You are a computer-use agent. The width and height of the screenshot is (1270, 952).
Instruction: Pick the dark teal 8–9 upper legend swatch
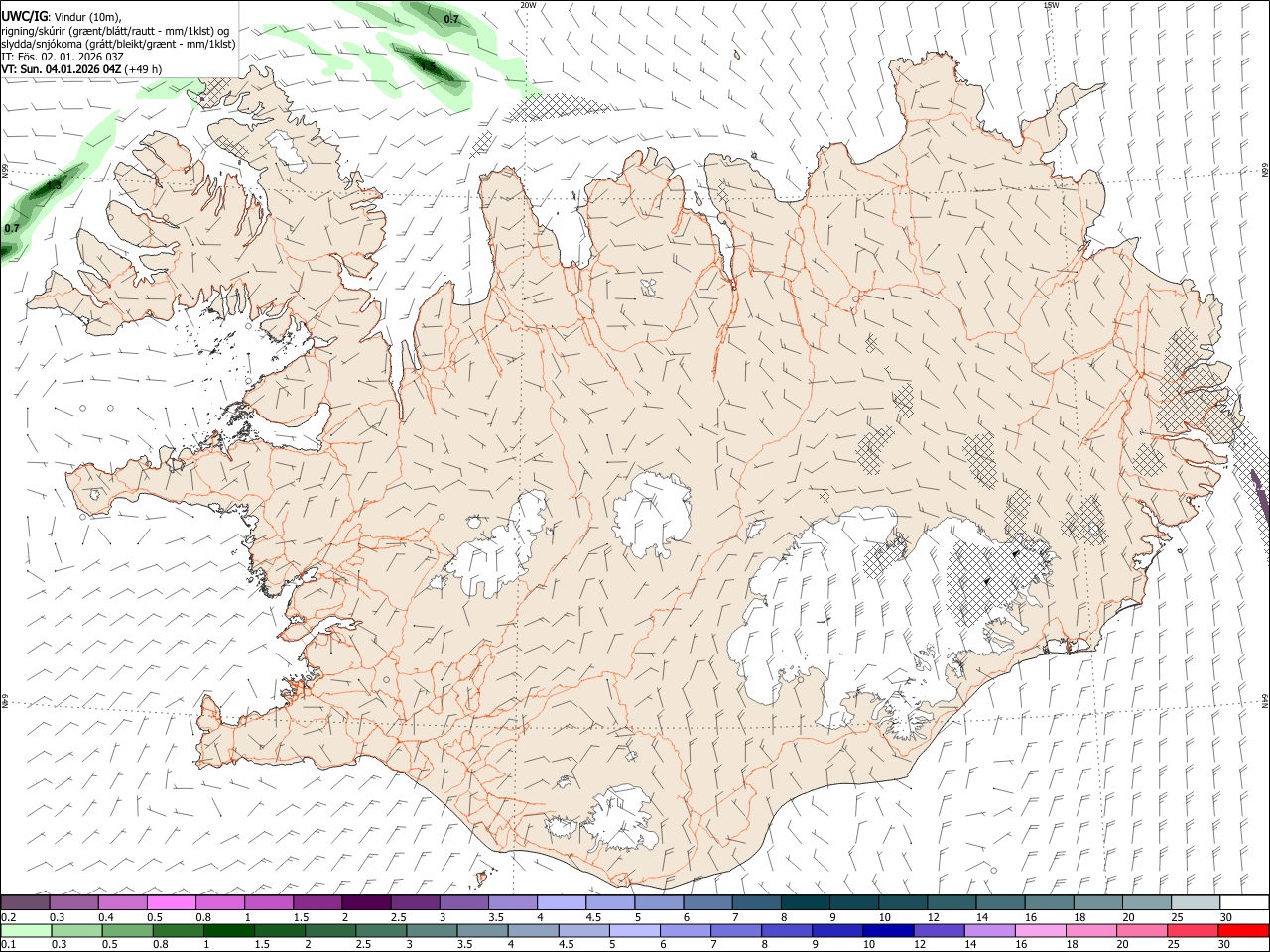805,902
